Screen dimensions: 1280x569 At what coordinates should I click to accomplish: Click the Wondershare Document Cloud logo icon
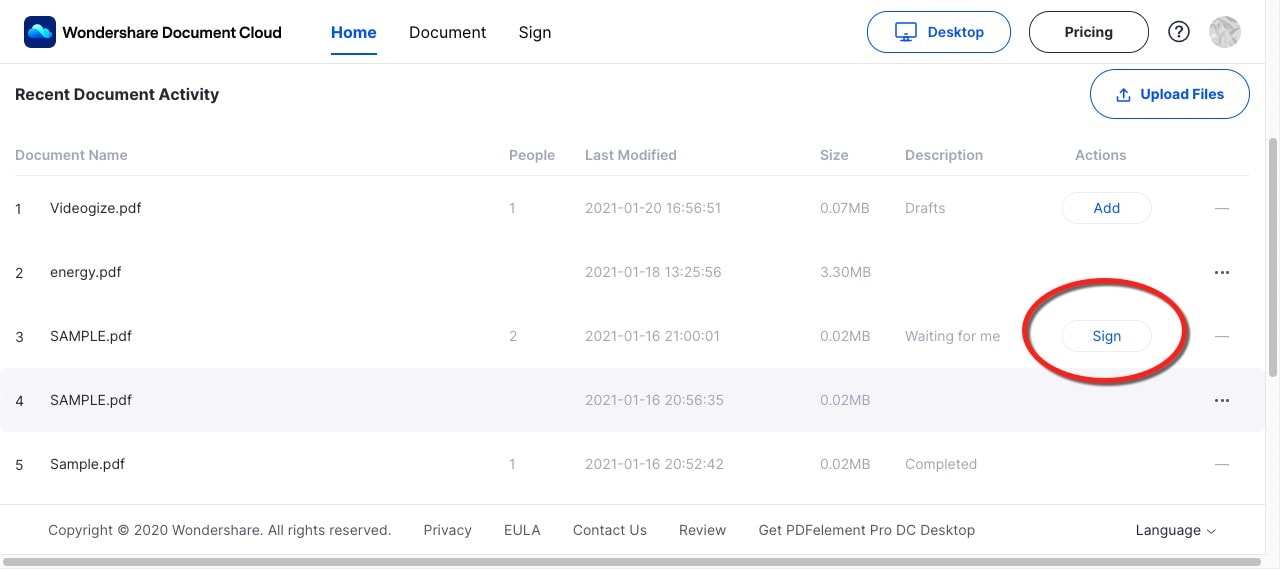[x=40, y=32]
